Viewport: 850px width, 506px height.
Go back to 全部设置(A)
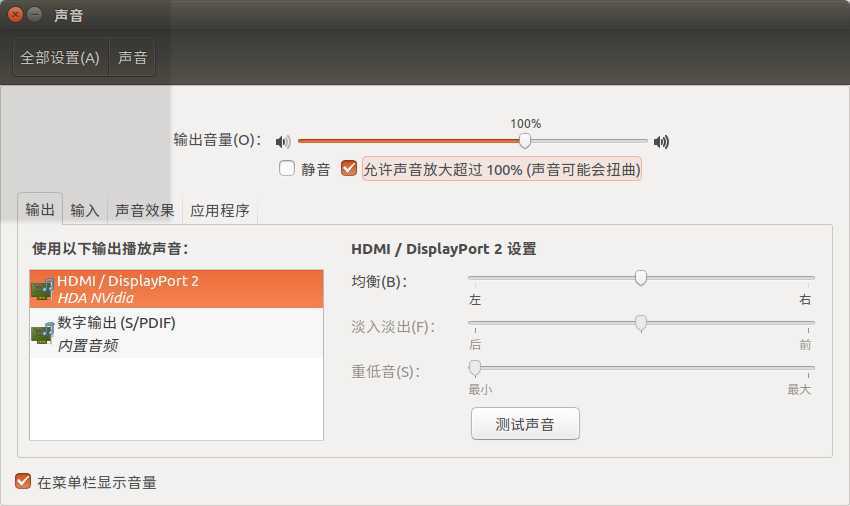[60, 57]
